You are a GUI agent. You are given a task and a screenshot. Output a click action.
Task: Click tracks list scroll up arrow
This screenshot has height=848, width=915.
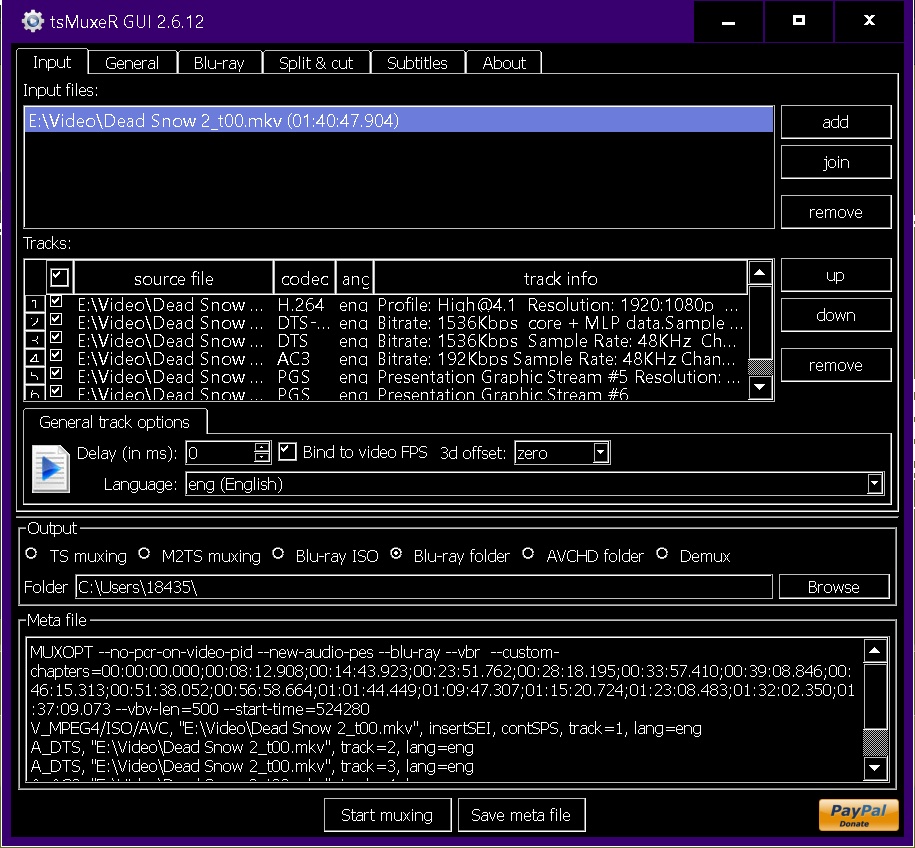(760, 273)
